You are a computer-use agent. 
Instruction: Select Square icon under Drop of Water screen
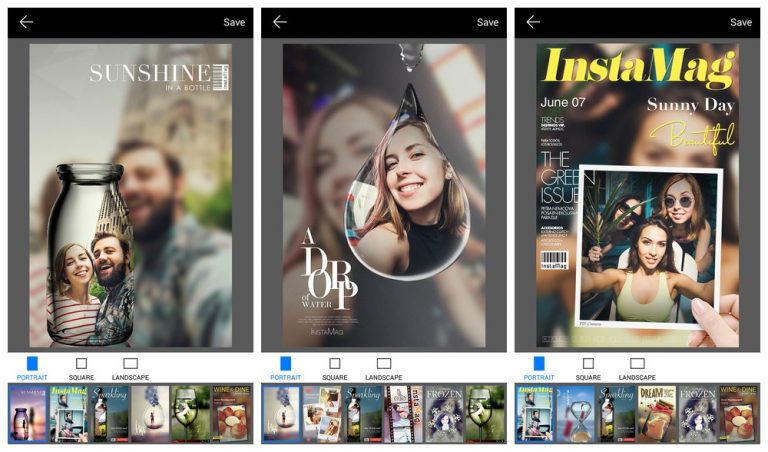(x=335, y=363)
